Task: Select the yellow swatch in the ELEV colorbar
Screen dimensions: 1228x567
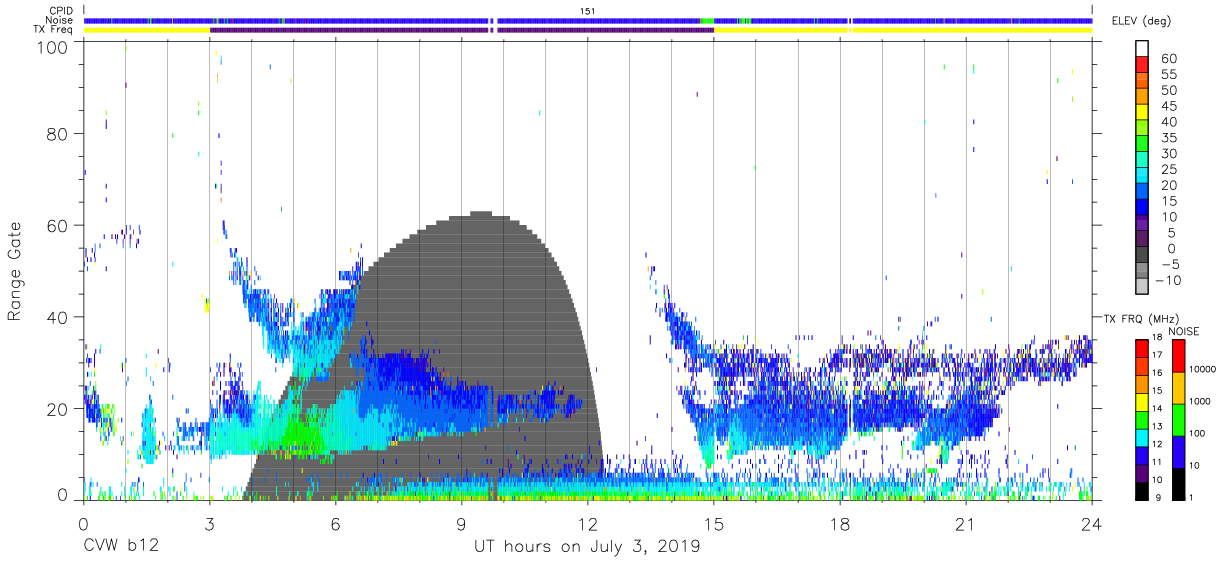Action: tap(1142, 112)
